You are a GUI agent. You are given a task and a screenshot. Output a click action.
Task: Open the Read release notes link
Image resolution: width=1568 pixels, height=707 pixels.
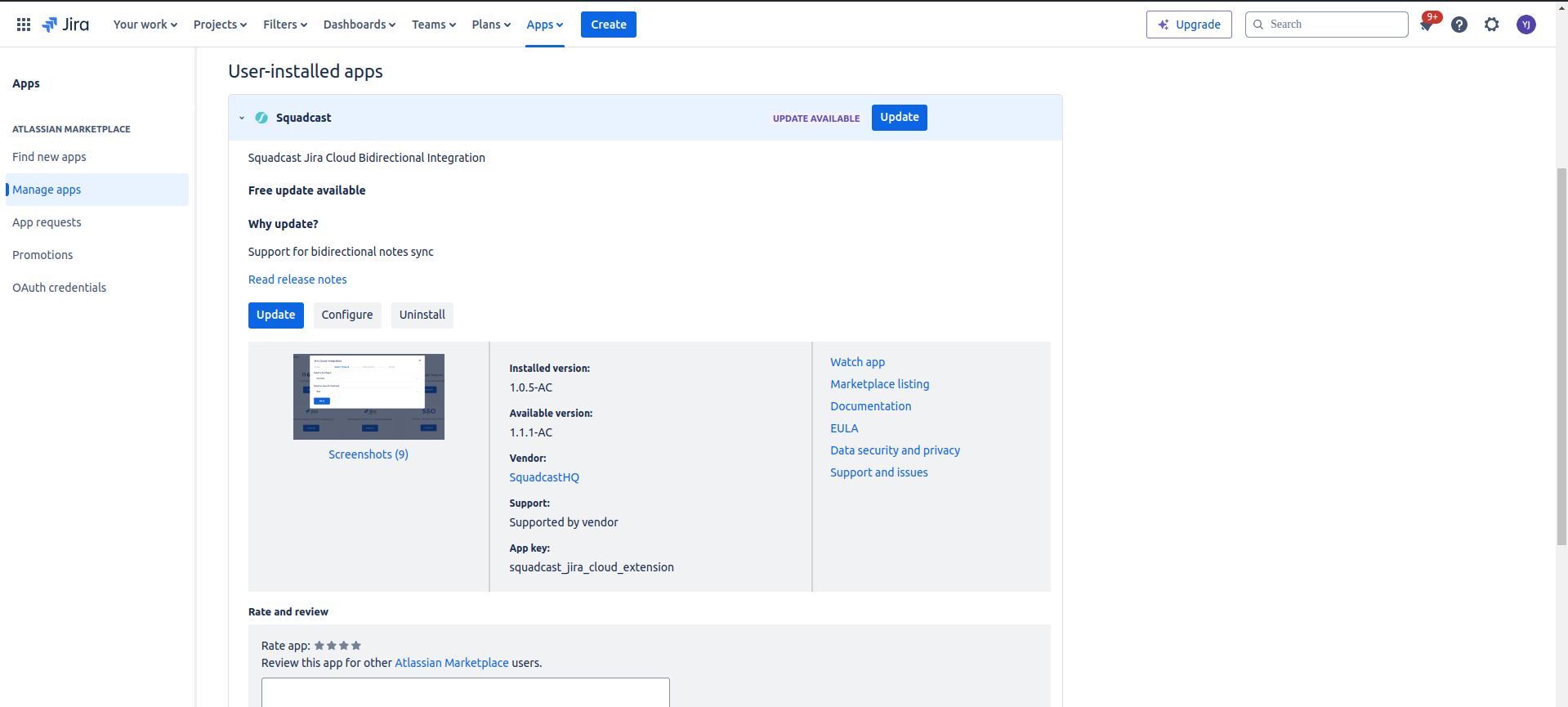(297, 280)
